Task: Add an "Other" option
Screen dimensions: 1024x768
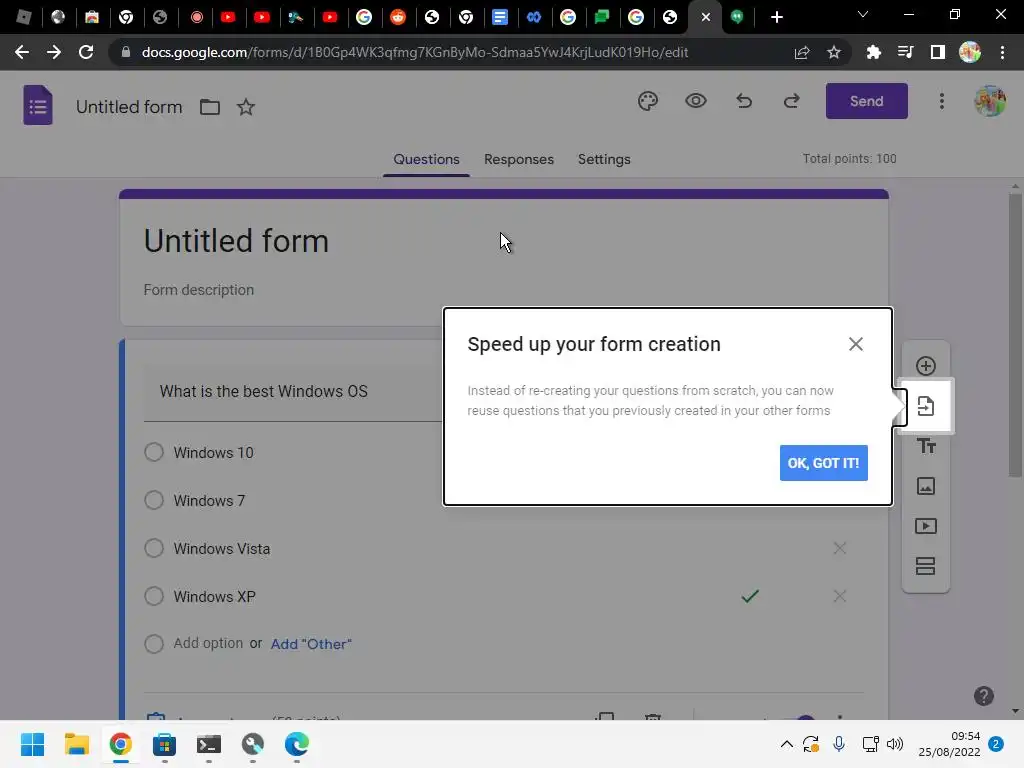Action: (x=311, y=644)
